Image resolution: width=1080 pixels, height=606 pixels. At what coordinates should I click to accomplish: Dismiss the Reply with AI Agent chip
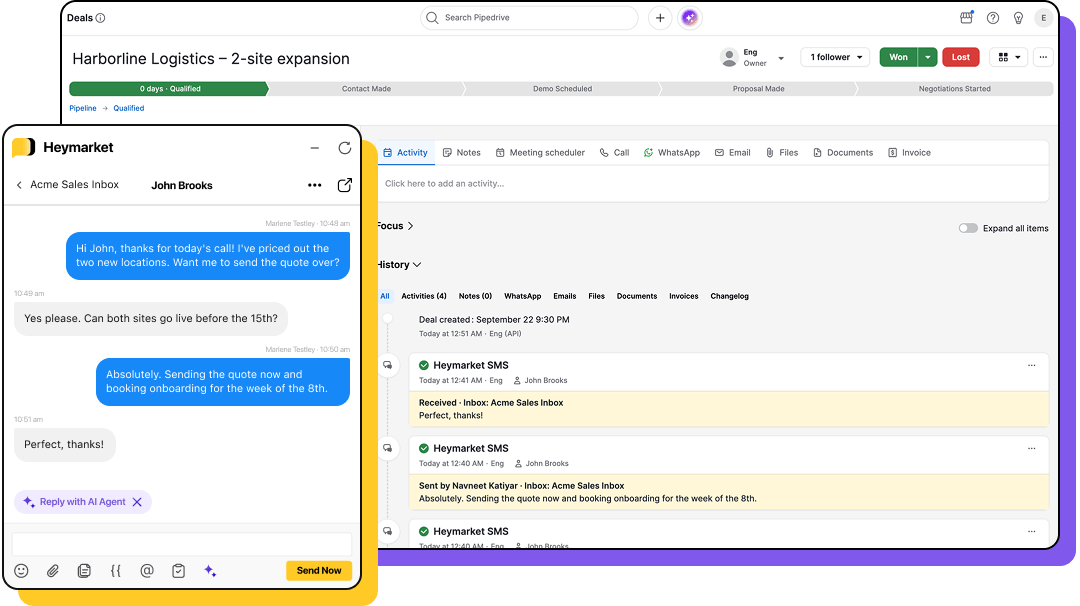pyautogui.click(x=137, y=502)
